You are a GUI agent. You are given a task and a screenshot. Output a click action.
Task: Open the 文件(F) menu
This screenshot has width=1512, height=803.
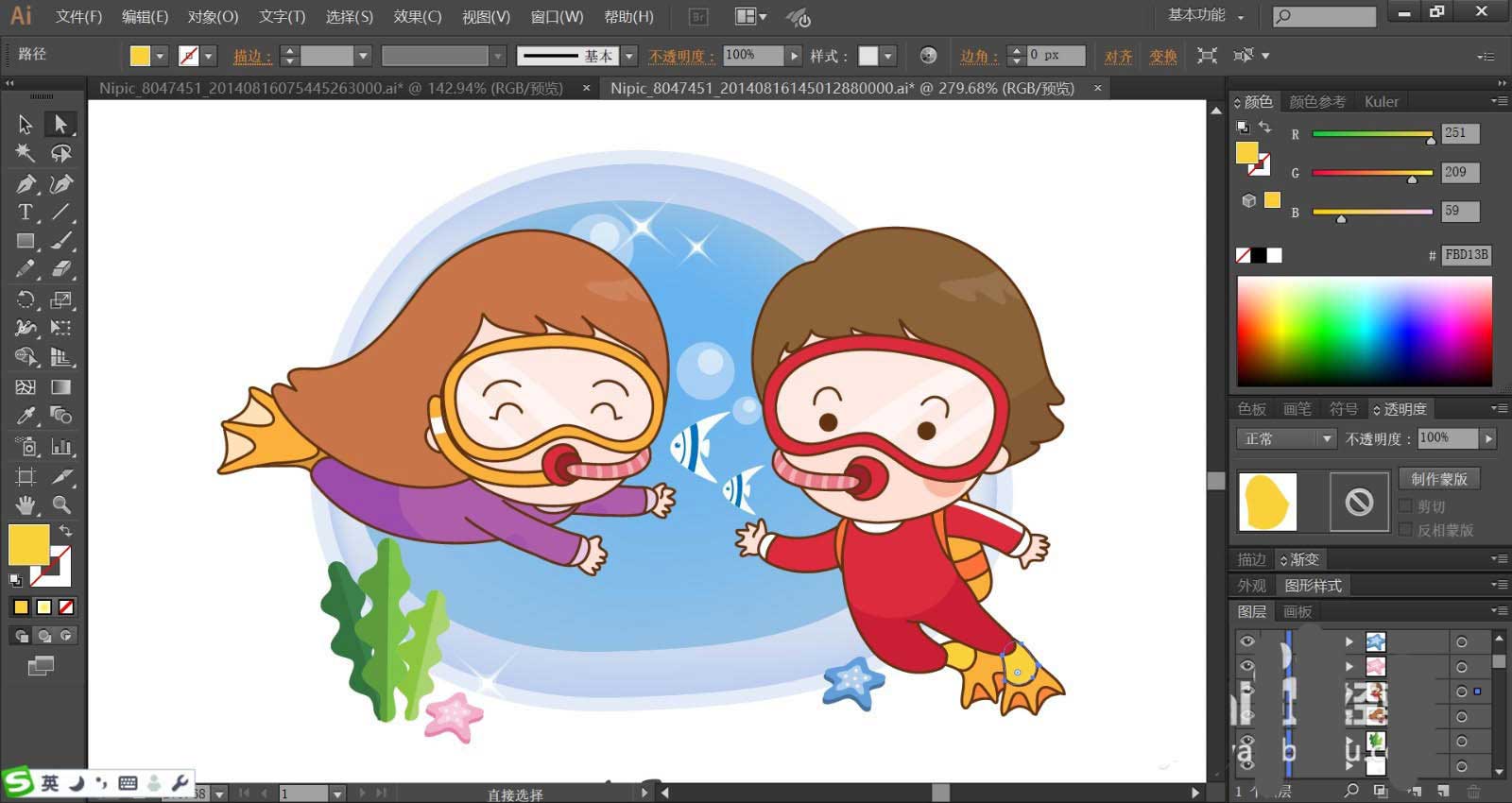pyautogui.click(x=78, y=17)
